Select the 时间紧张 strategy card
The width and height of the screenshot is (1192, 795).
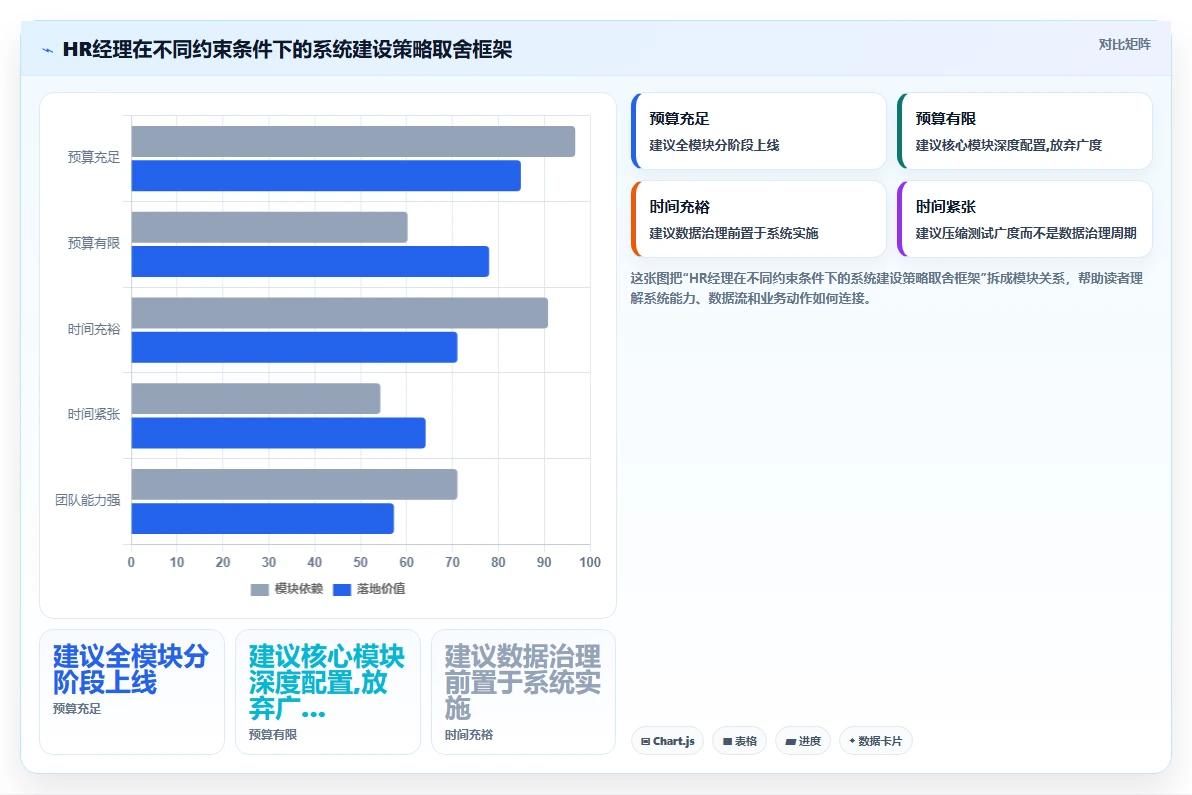tap(1025, 219)
